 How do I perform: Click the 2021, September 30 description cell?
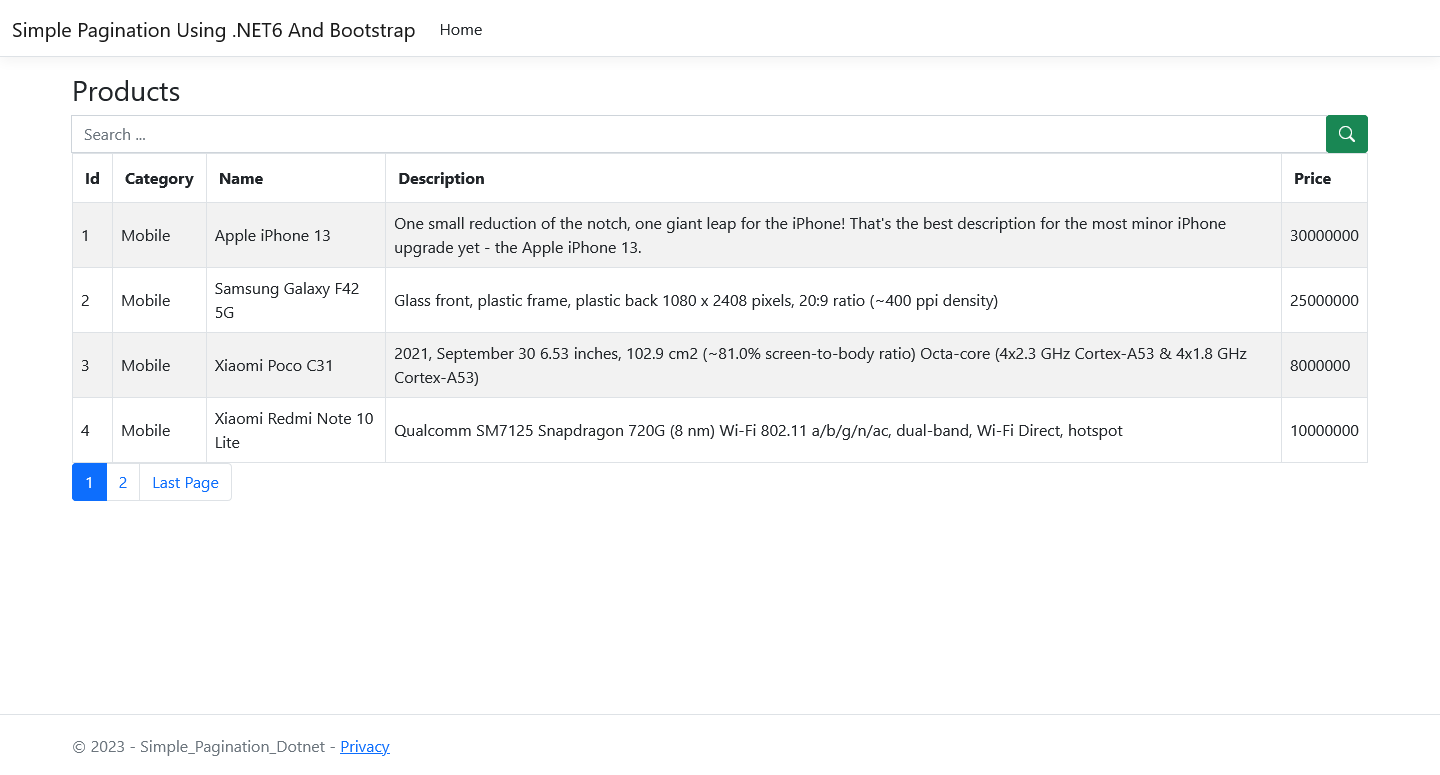pyautogui.click(x=833, y=365)
